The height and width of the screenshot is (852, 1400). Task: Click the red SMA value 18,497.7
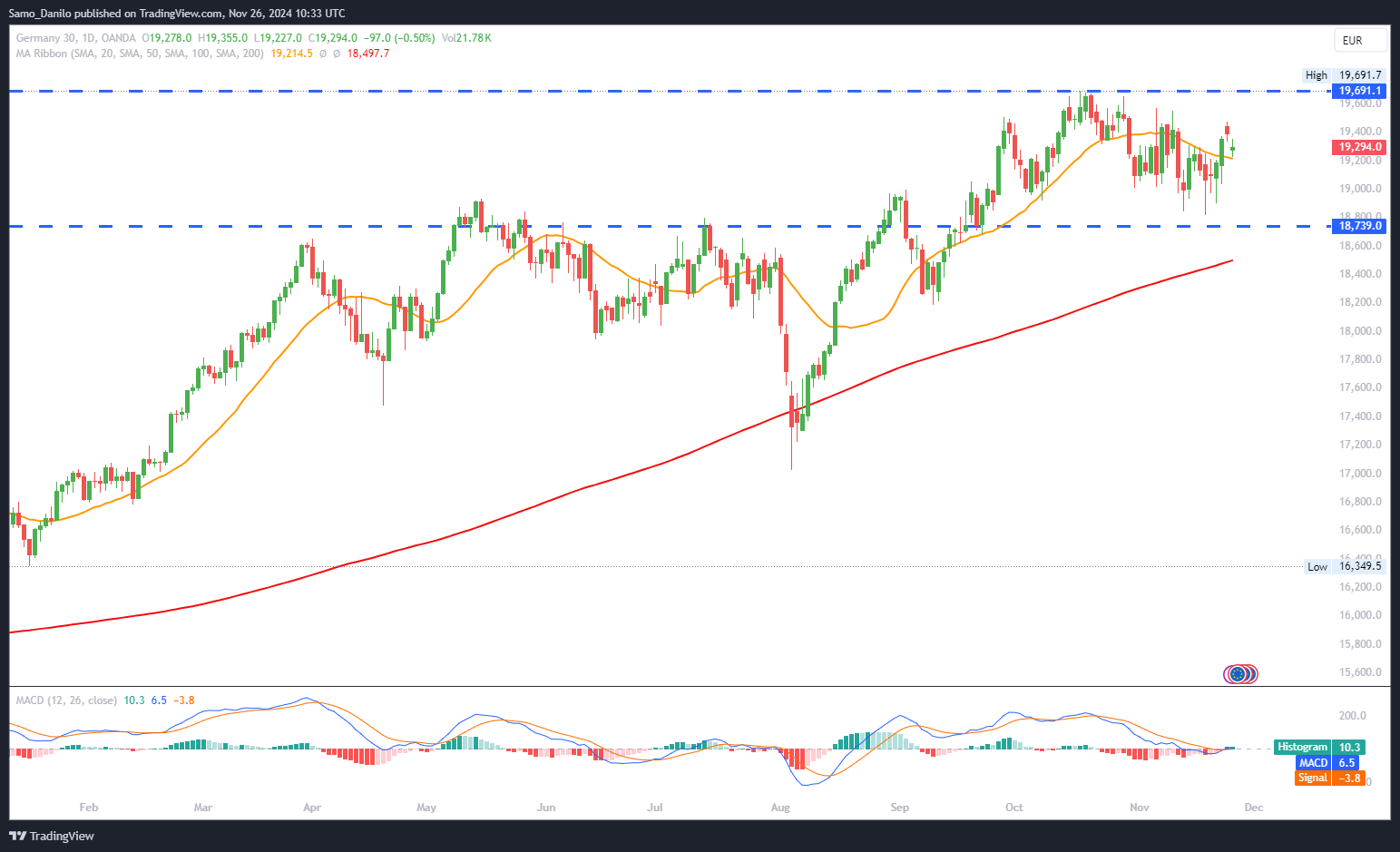pos(368,54)
